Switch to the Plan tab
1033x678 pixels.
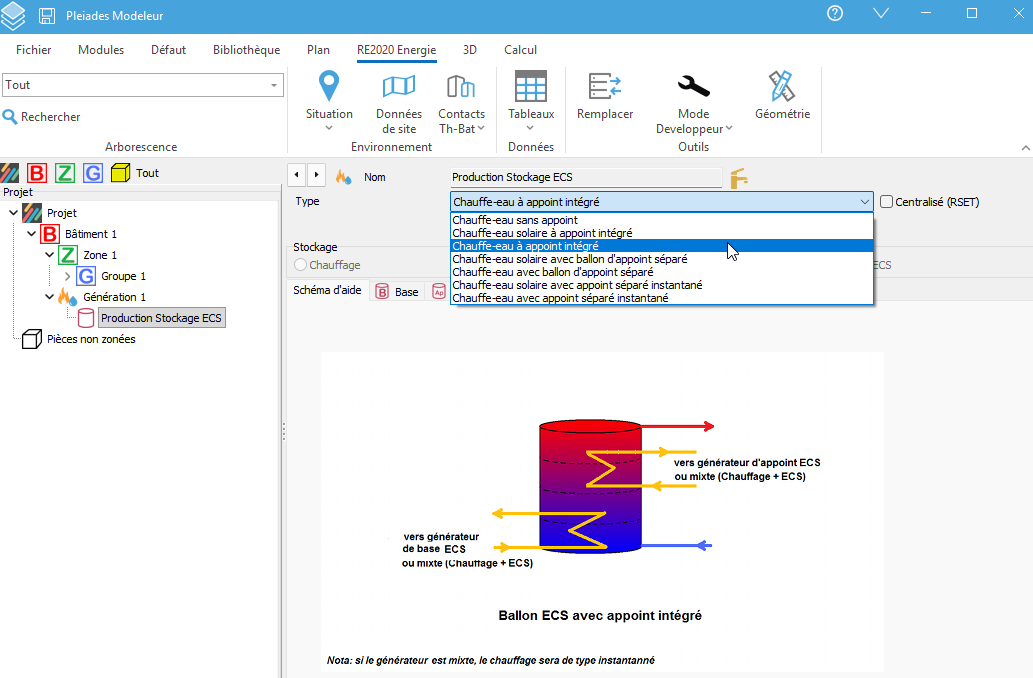point(318,50)
